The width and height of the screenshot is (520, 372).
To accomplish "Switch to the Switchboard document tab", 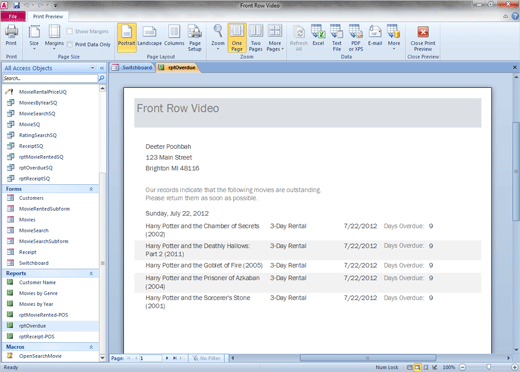I will pos(132,68).
